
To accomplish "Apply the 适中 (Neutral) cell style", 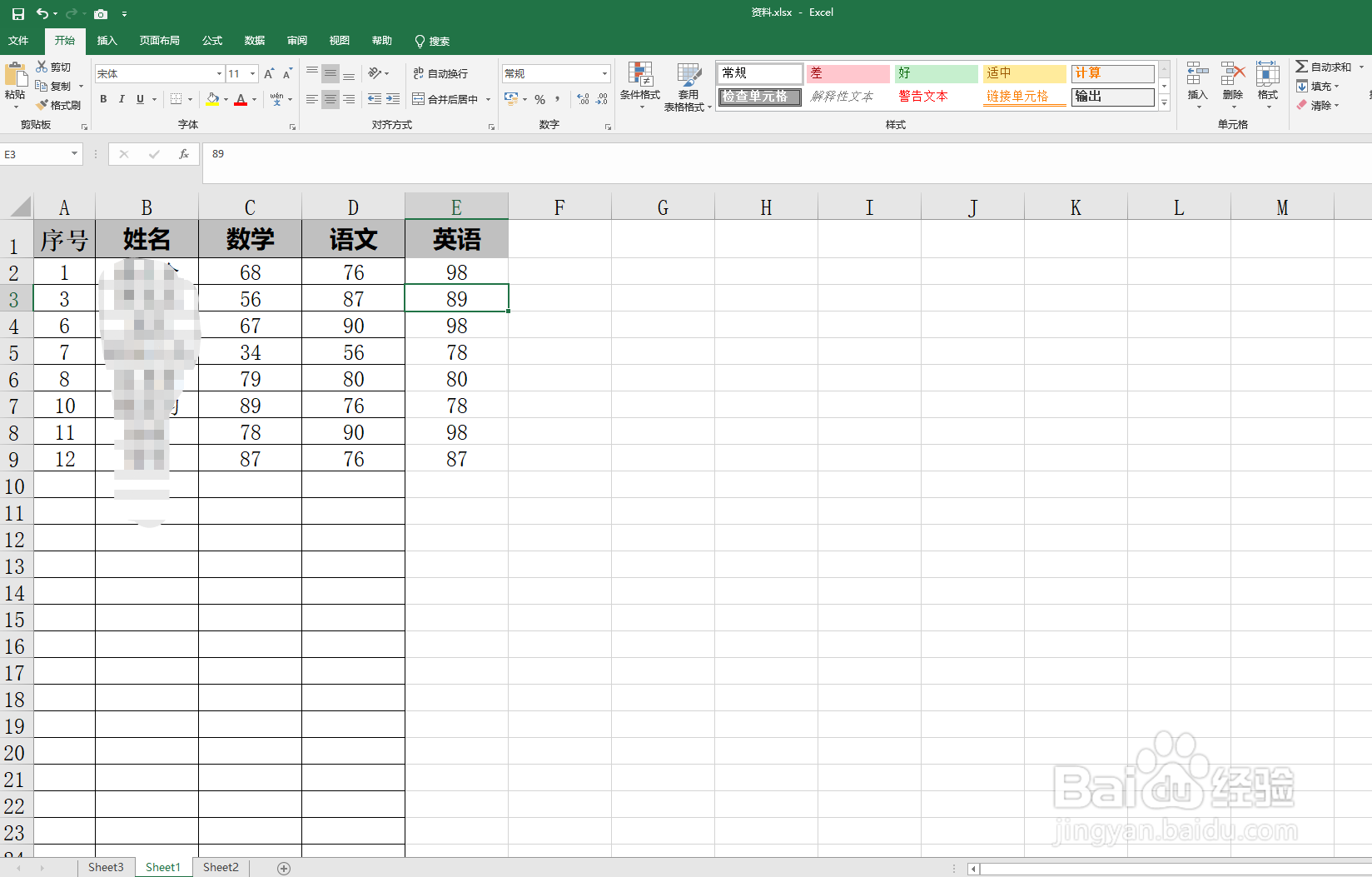I will click(1024, 73).
